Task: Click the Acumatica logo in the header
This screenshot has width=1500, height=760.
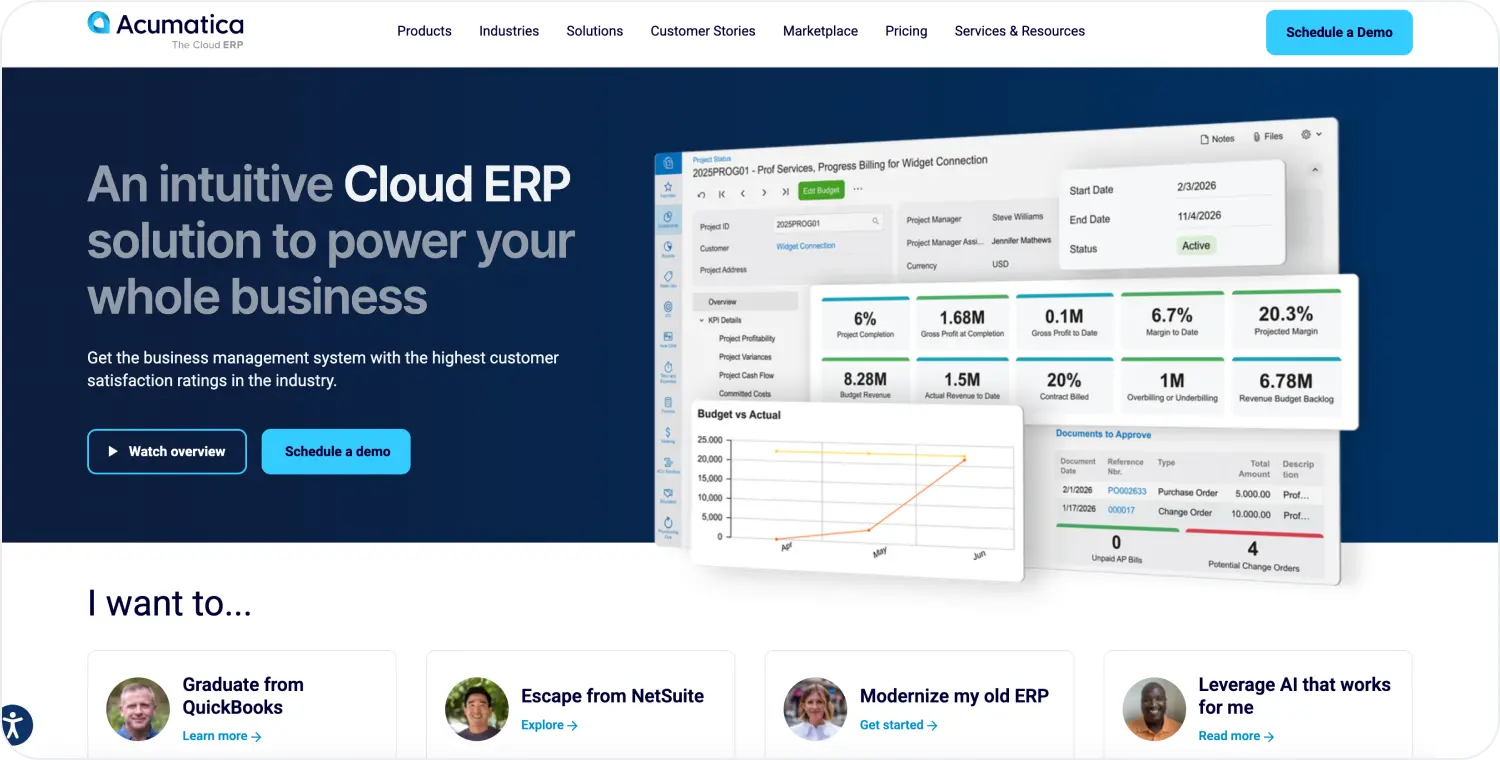Action: [x=165, y=30]
